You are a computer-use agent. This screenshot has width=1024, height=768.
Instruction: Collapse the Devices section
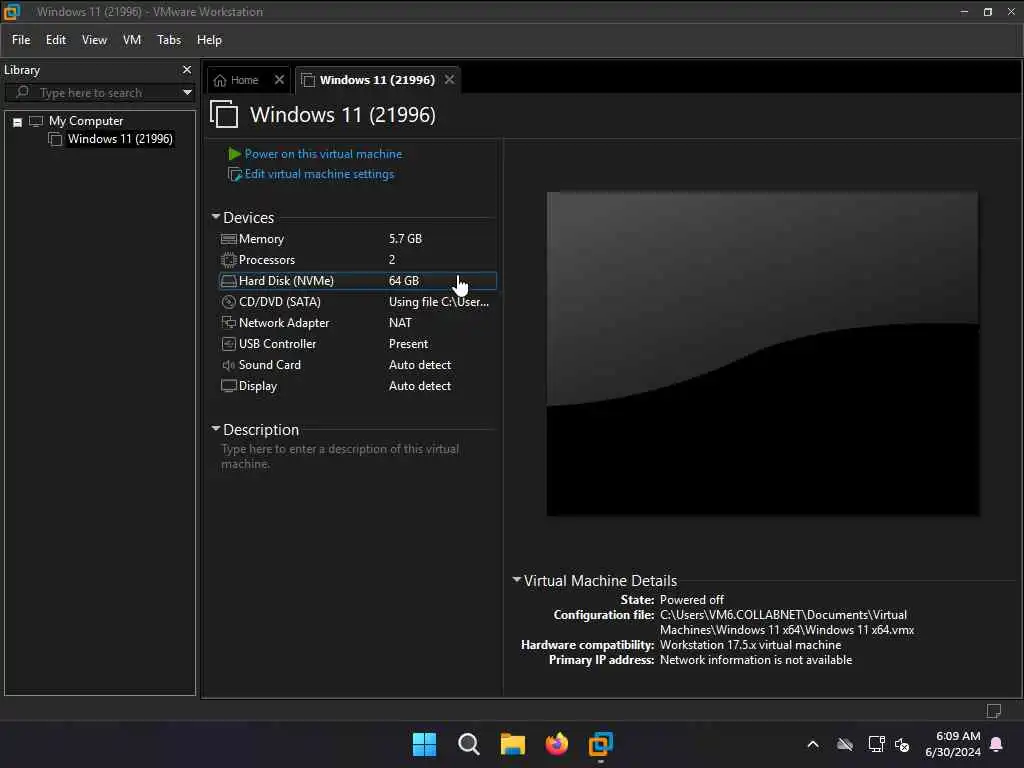pos(216,216)
